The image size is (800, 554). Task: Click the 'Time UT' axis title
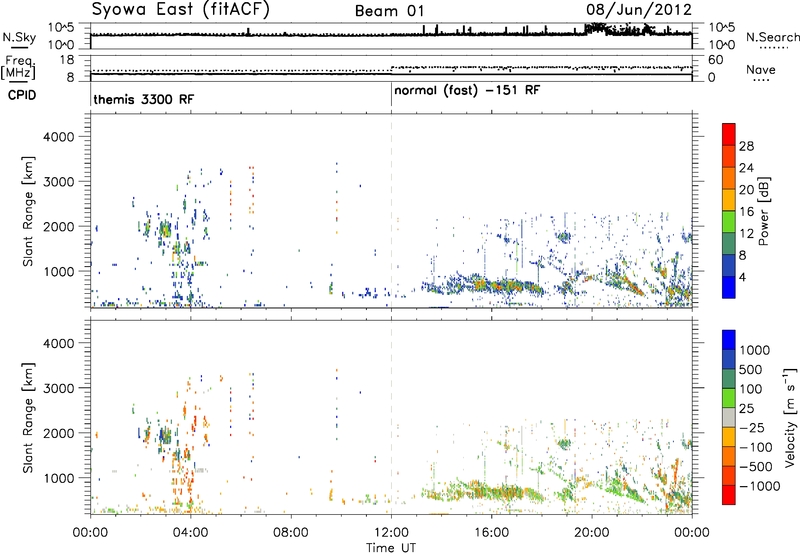click(391, 548)
